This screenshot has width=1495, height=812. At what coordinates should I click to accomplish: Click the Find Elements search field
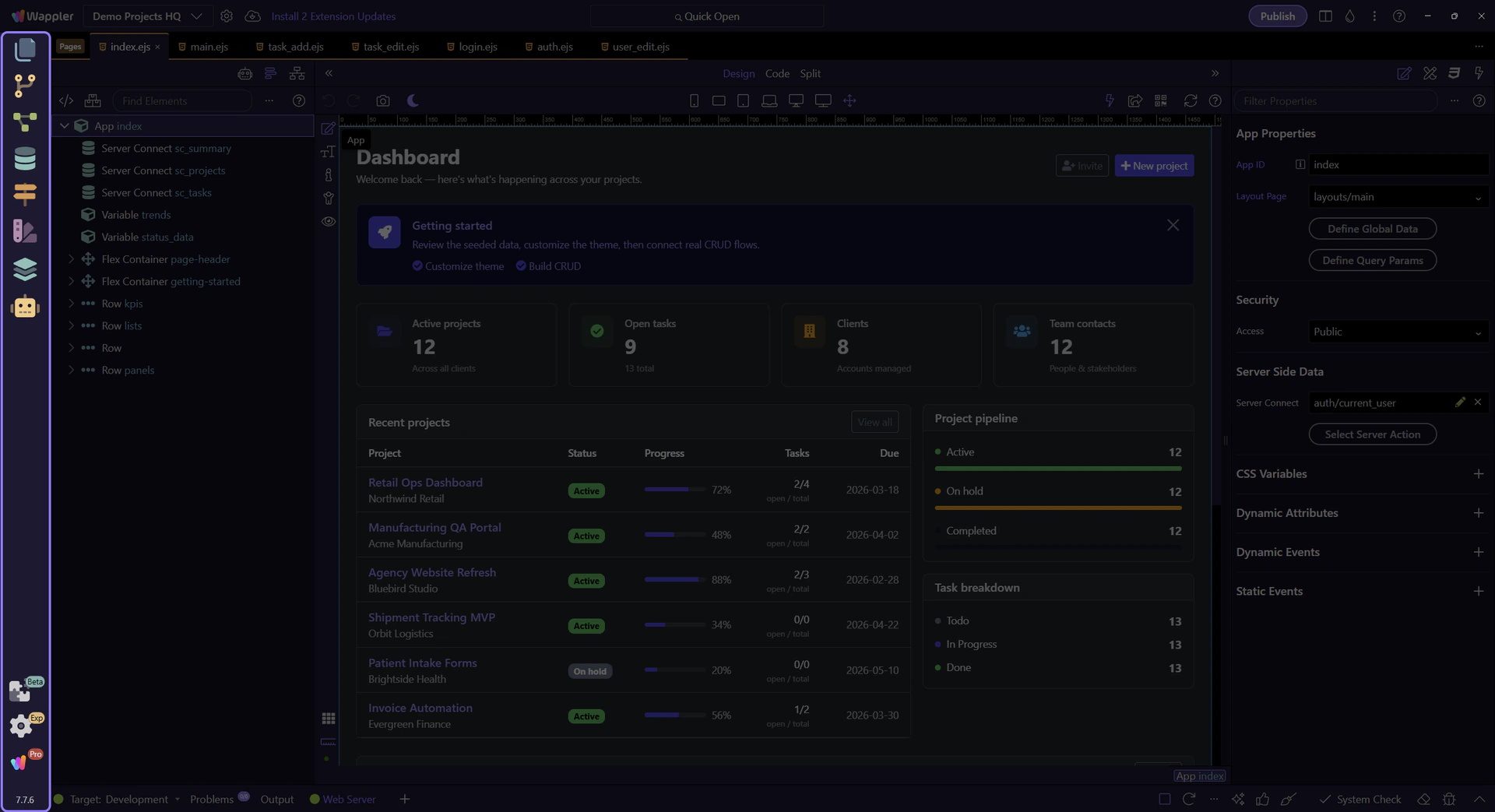pyautogui.click(x=182, y=101)
